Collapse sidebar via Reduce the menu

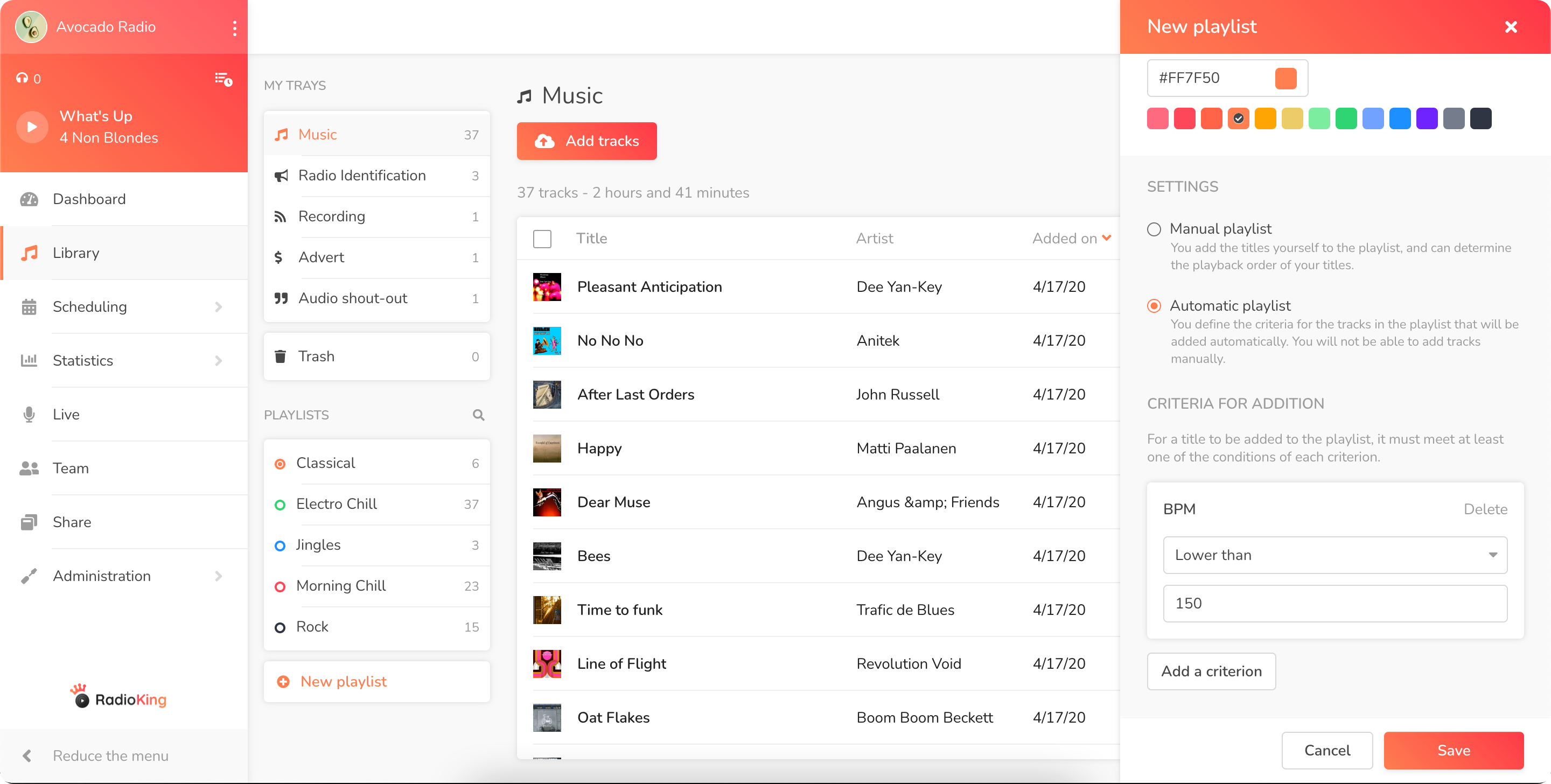[x=124, y=755]
